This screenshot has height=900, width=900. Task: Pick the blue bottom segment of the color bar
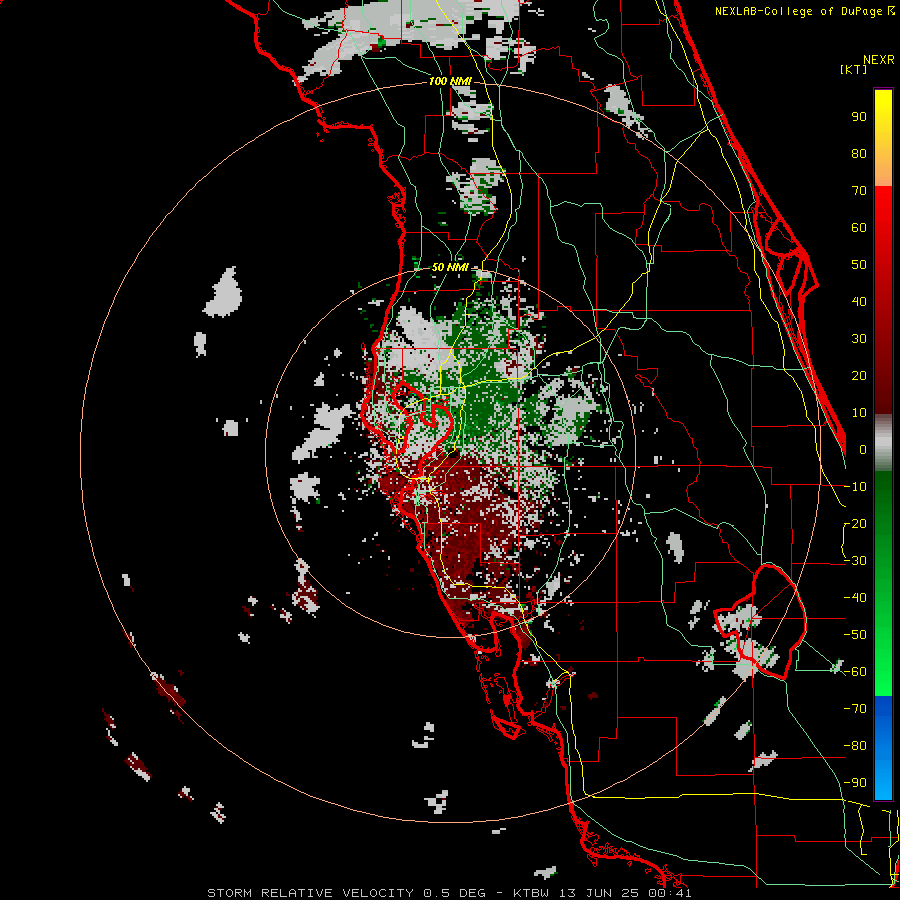(883, 748)
